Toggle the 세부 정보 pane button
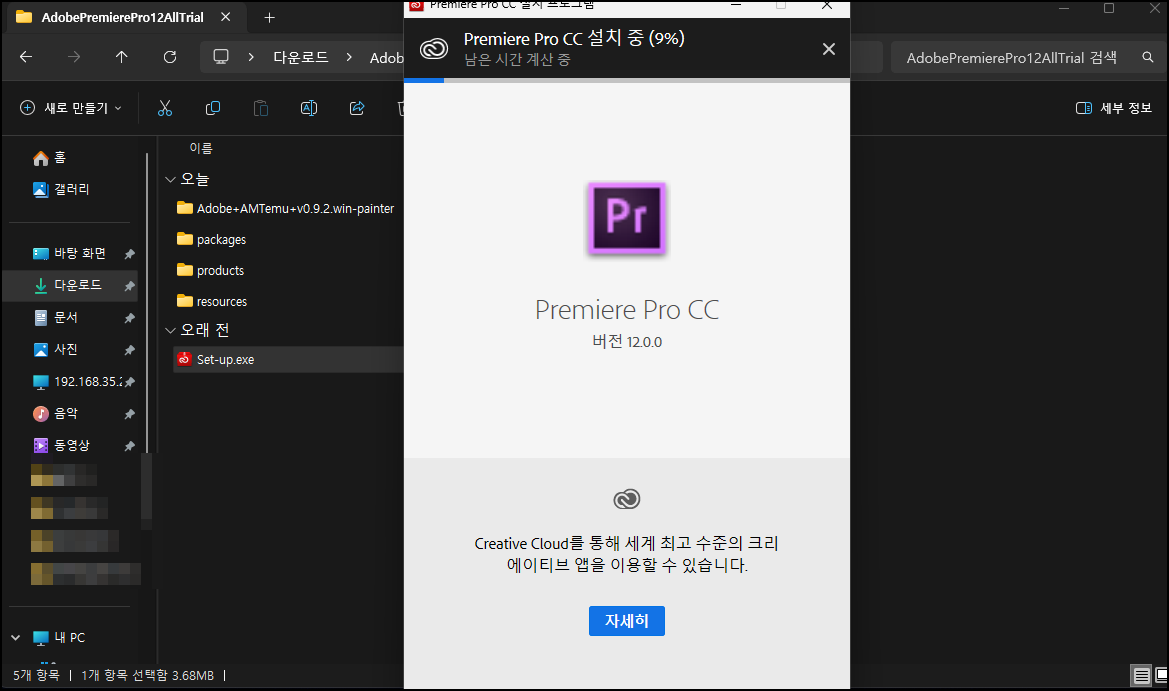The image size is (1169, 691). pyautogui.click(x=1114, y=108)
